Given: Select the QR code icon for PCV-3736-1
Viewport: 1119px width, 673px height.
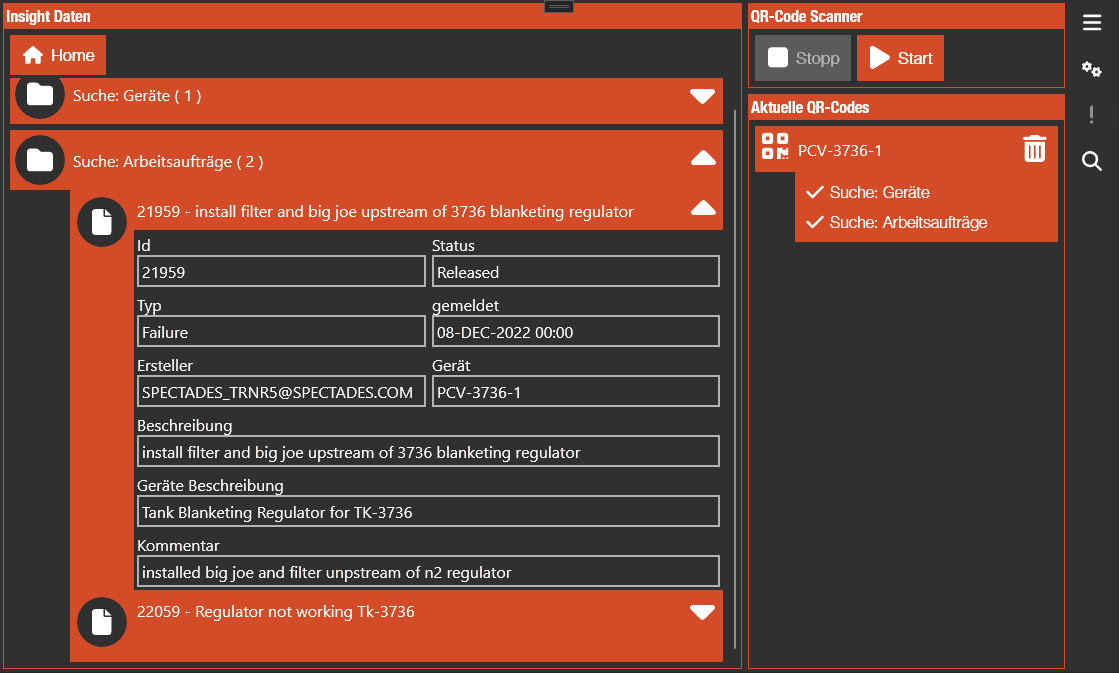Looking at the screenshot, I should click(774, 146).
